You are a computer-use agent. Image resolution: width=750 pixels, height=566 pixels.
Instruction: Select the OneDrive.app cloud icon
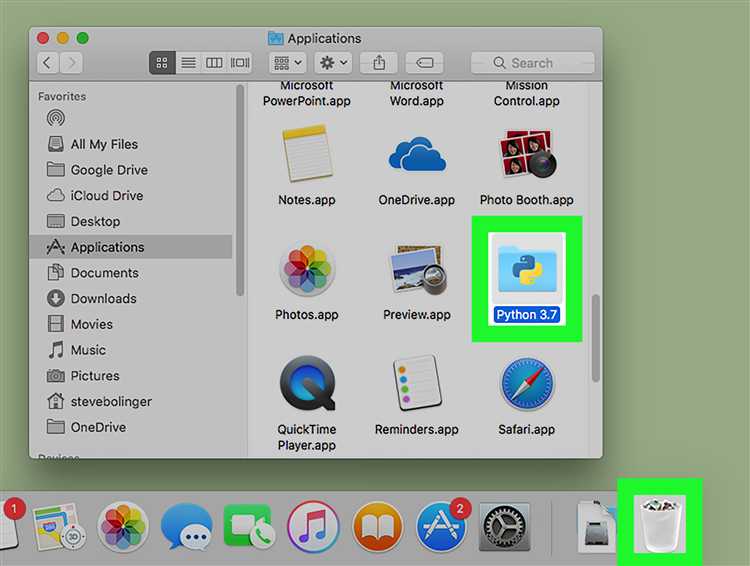[417, 154]
